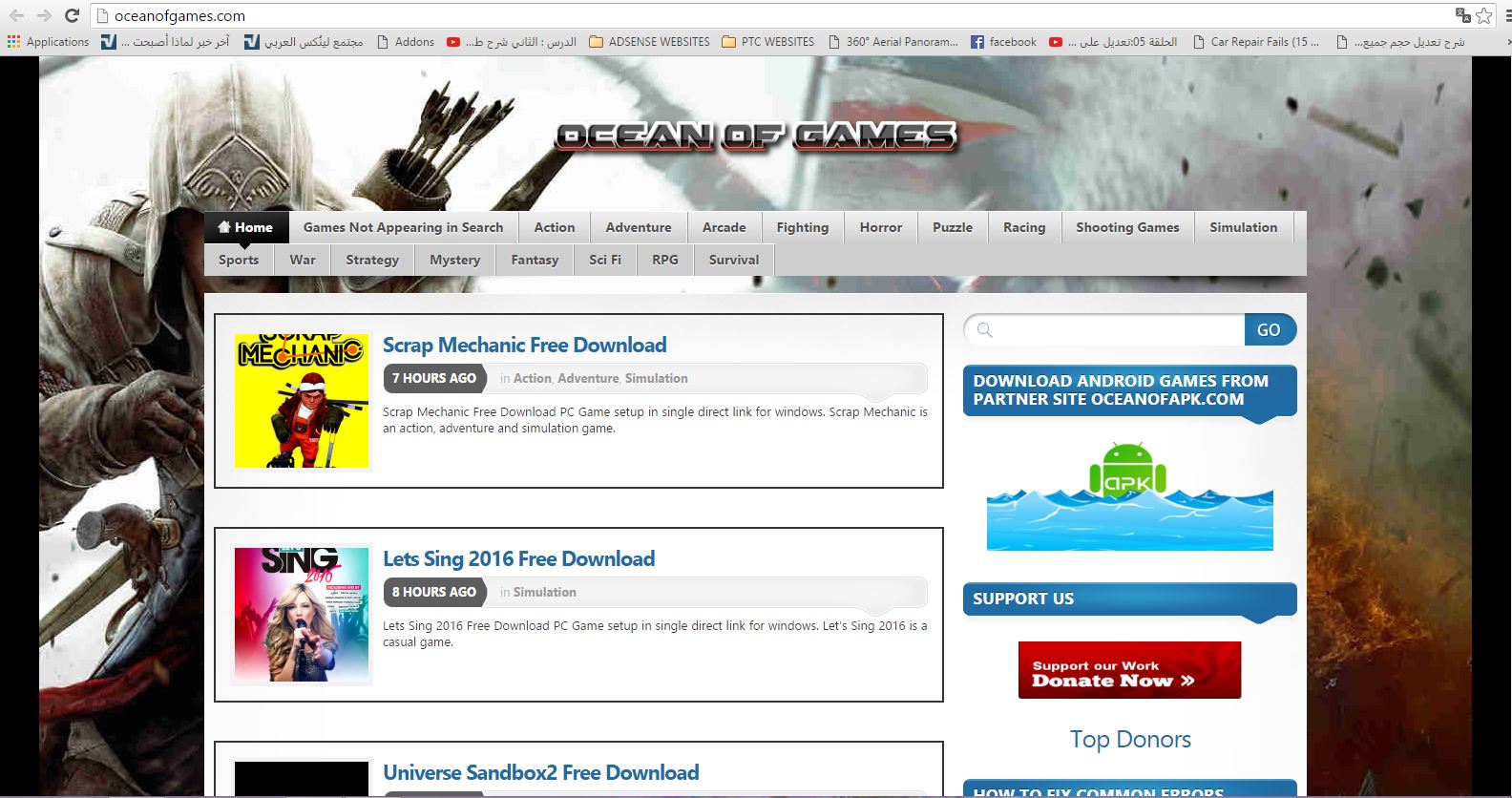Image resolution: width=1512 pixels, height=798 pixels.
Task: Select the Survival category
Action: [734, 260]
